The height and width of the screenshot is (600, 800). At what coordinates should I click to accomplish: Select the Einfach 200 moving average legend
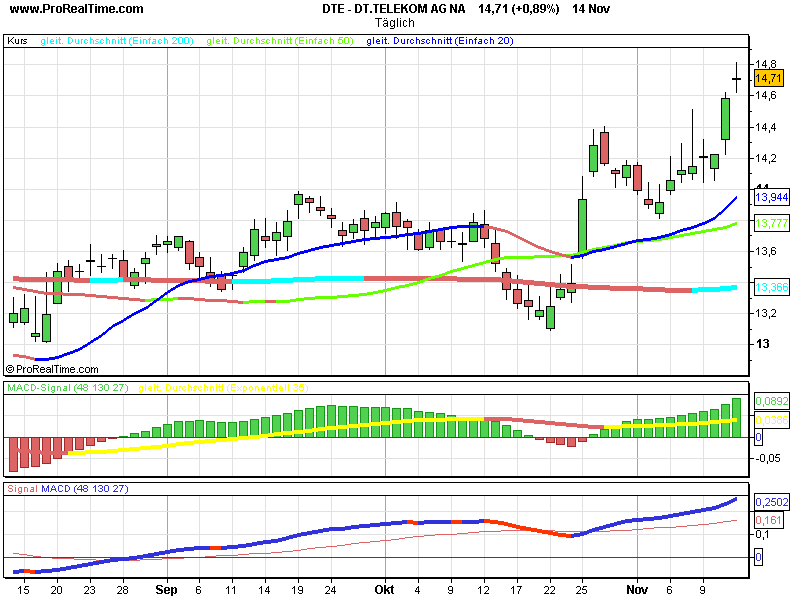[117, 41]
